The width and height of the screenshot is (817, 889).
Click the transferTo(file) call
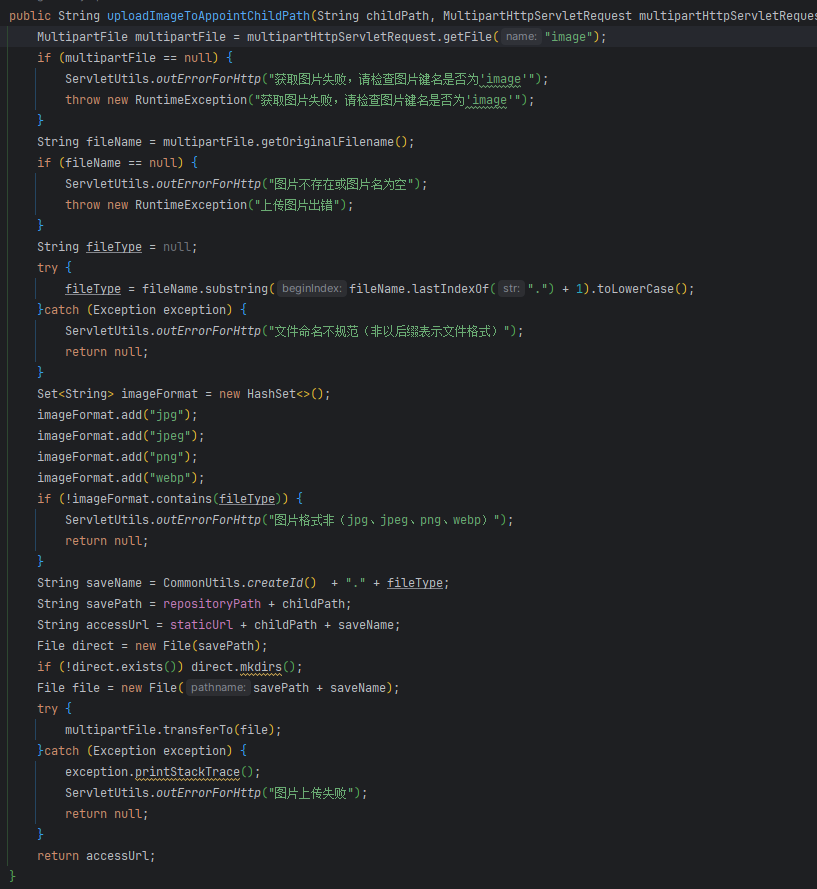point(219,730)
